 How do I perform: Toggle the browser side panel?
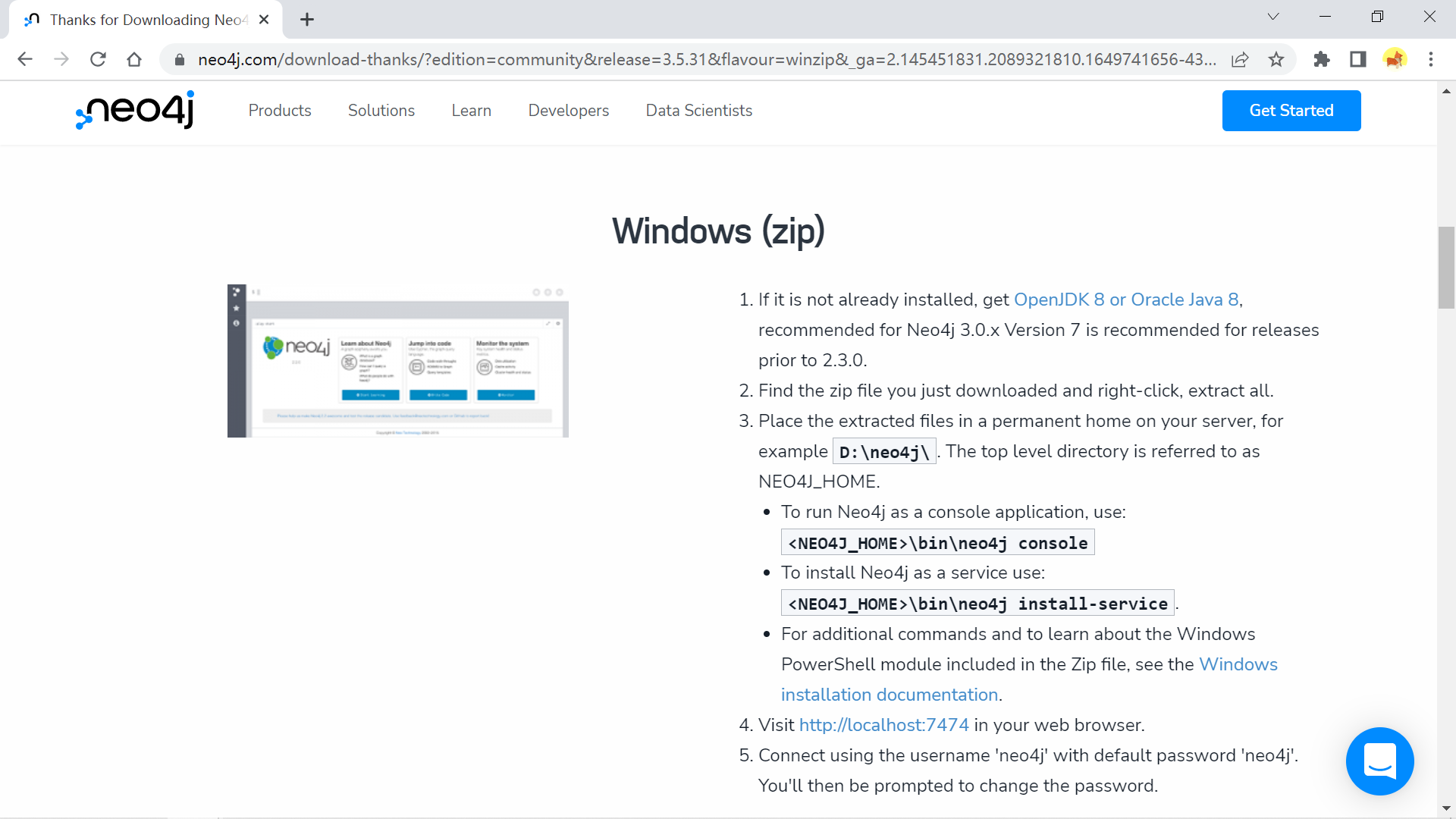click(x=1357, y=59)
